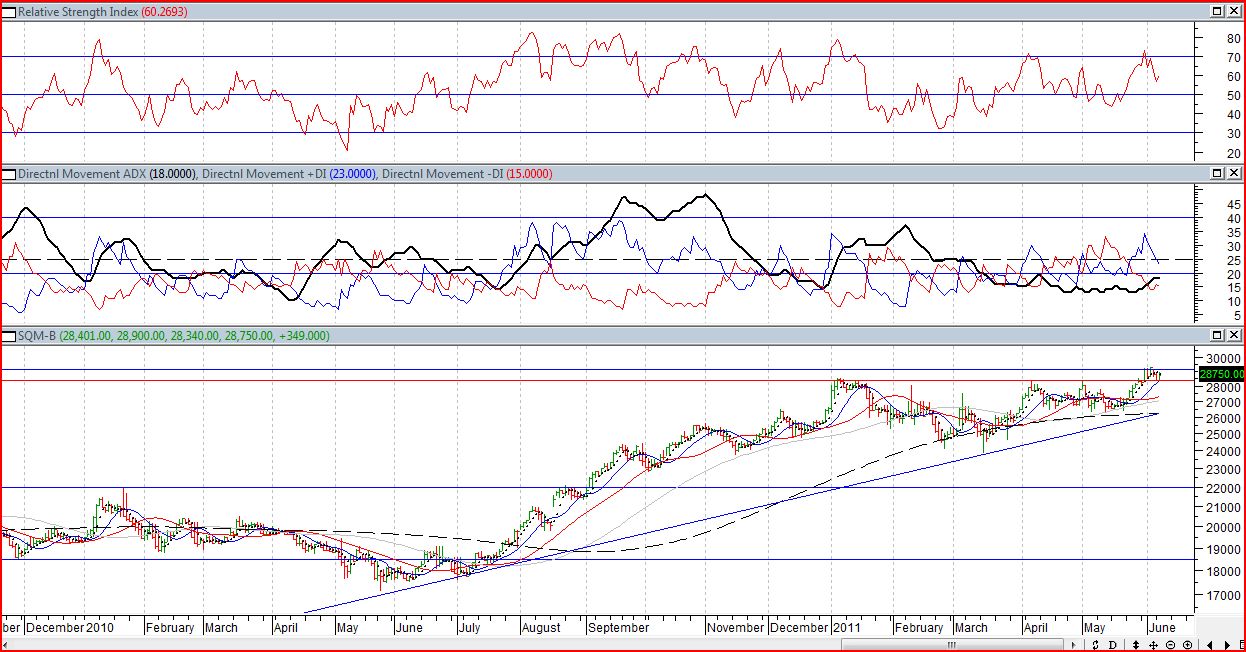Viewport: 1246px width, 652px height.
Task: Select the four-way pan arrows icon
Action: click(x=1153, y=645)
